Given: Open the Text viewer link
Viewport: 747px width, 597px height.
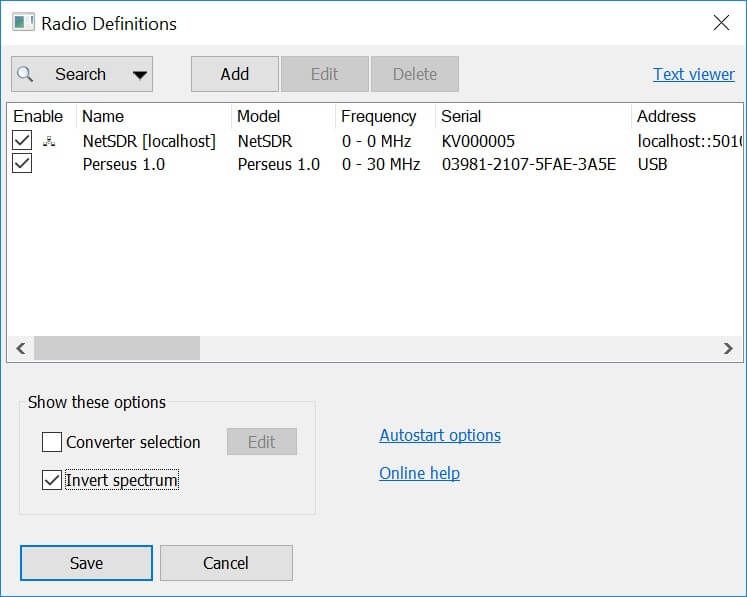Looking at the screenshot, I should (693, 74).
